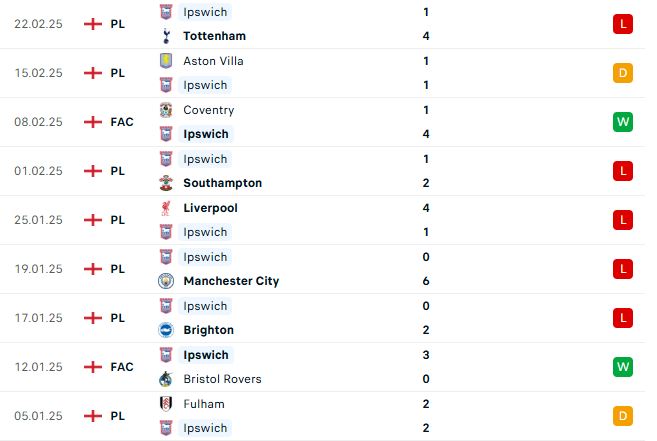Click the green W badge for Coventry match
Screen dimensions: 657x441
pos(623,122)
